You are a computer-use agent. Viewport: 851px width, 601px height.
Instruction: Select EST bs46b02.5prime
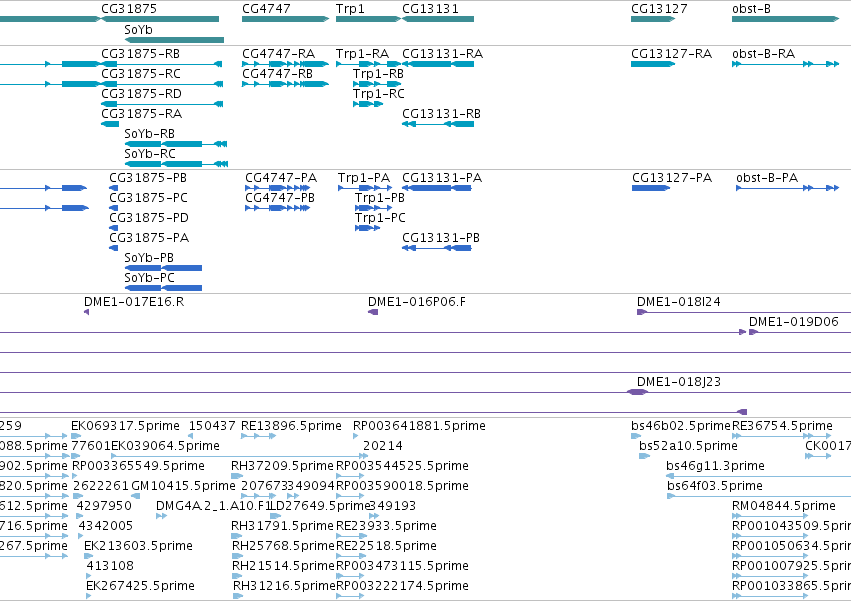[x=636, y=436]
